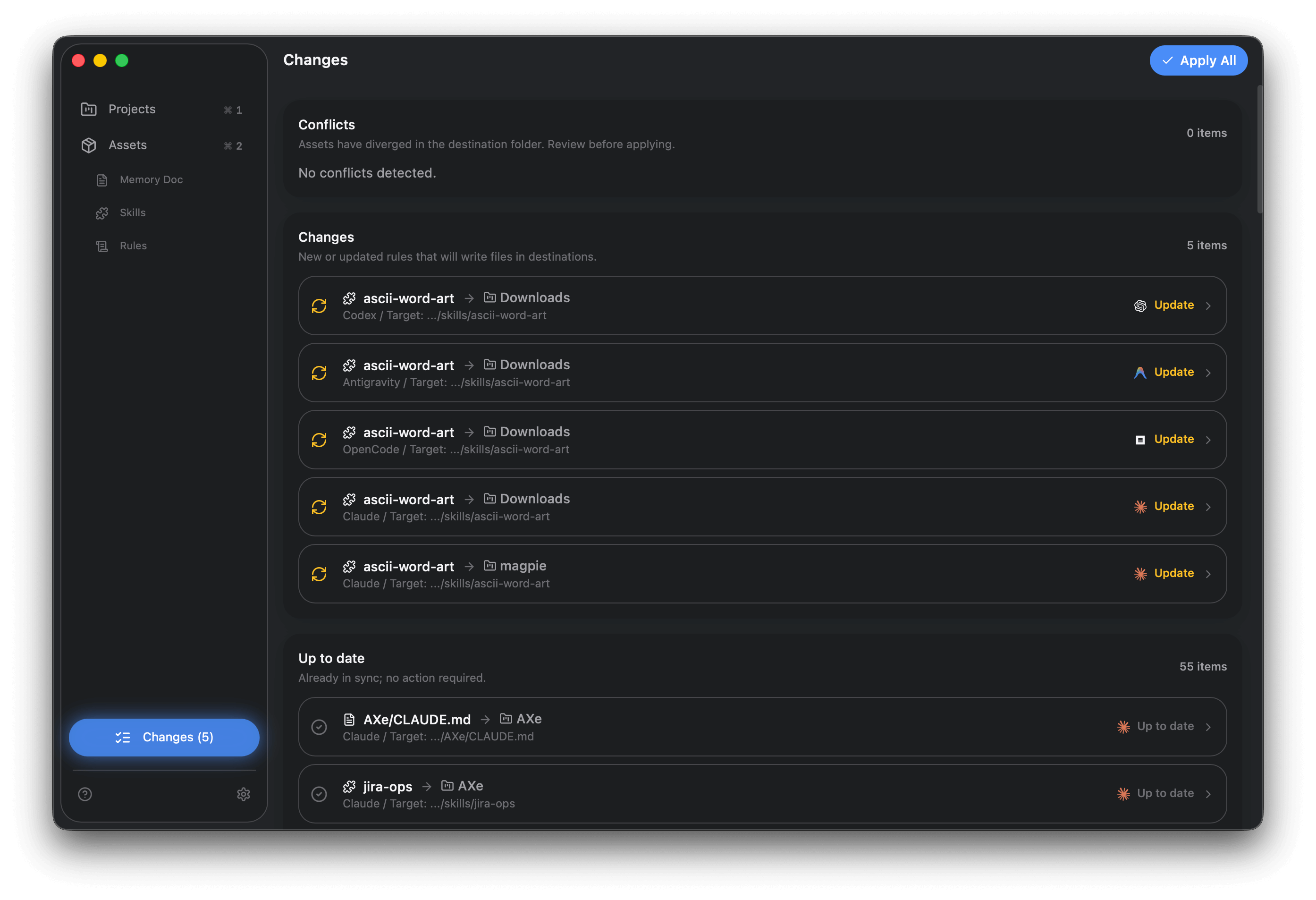1316x900 pixels.
Task: Click the Antigravity icon next to Update
Action: 1140,372
